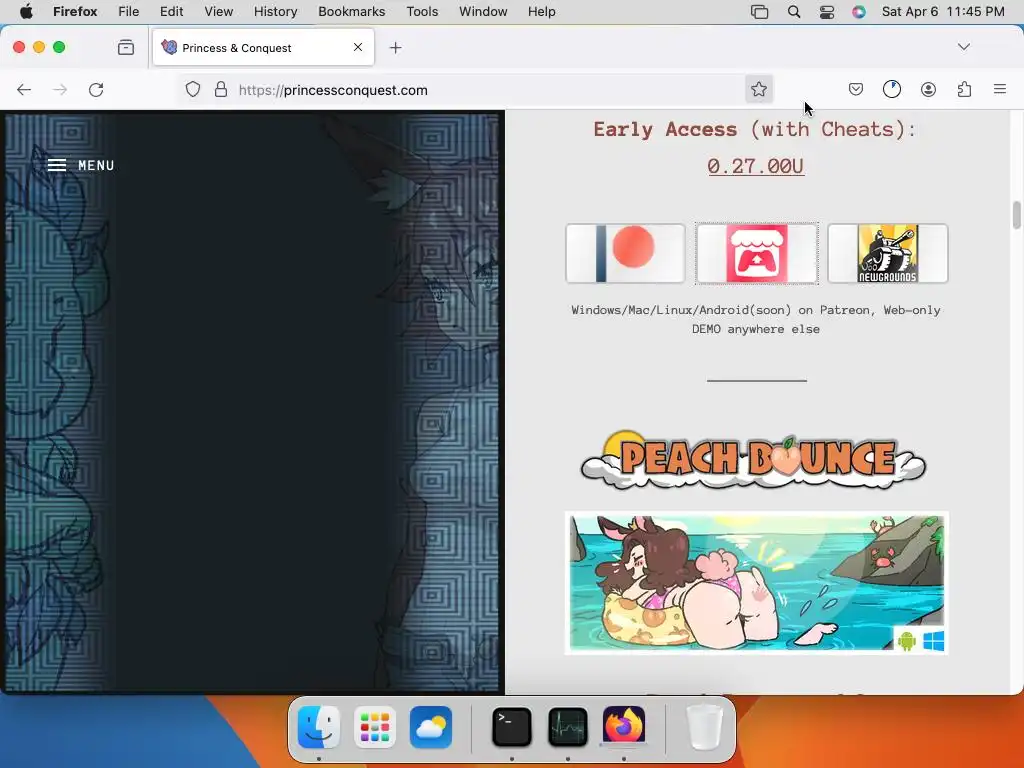Click the 'Early Access (with Cheats):' heading

[756, 129]
